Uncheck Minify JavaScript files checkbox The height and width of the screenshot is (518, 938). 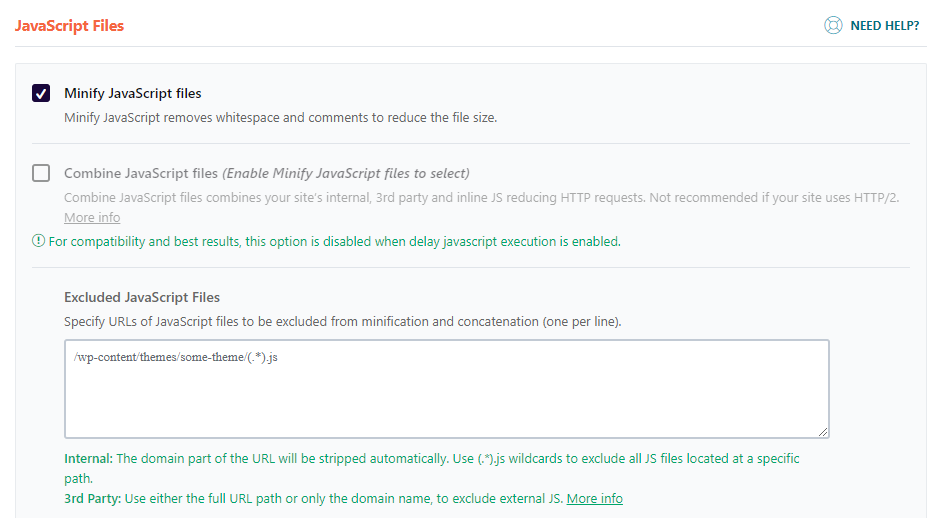point(41,93)
